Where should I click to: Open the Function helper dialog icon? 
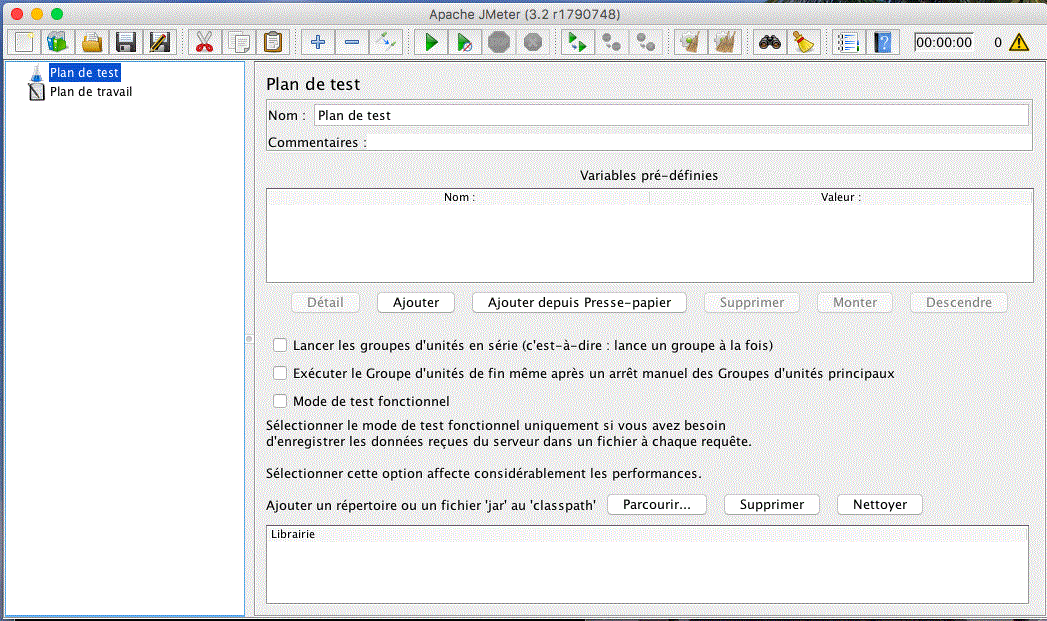click(849, 42)
